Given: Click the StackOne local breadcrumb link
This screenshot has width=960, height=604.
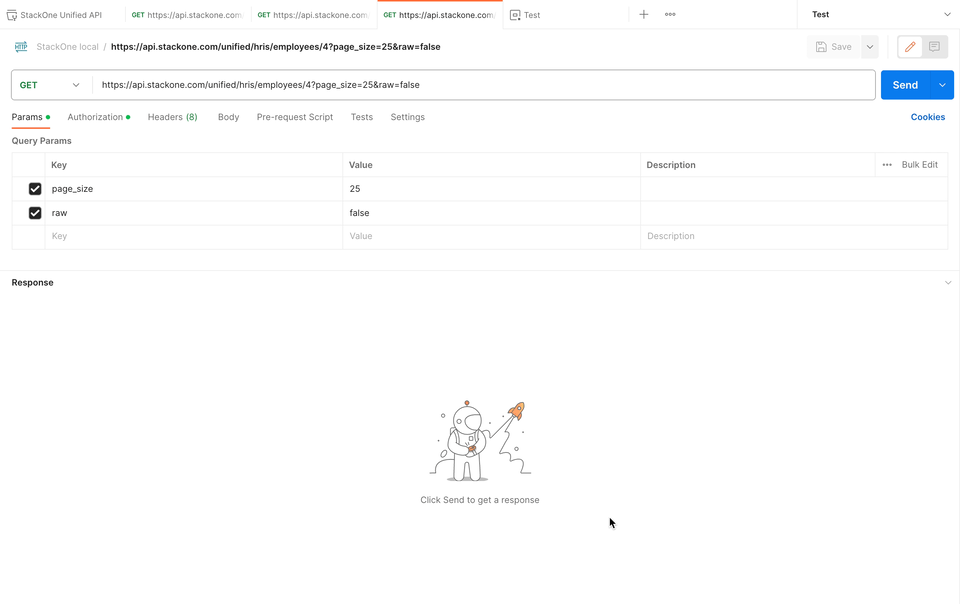Looking at the screenshot, I should point(67,47).
